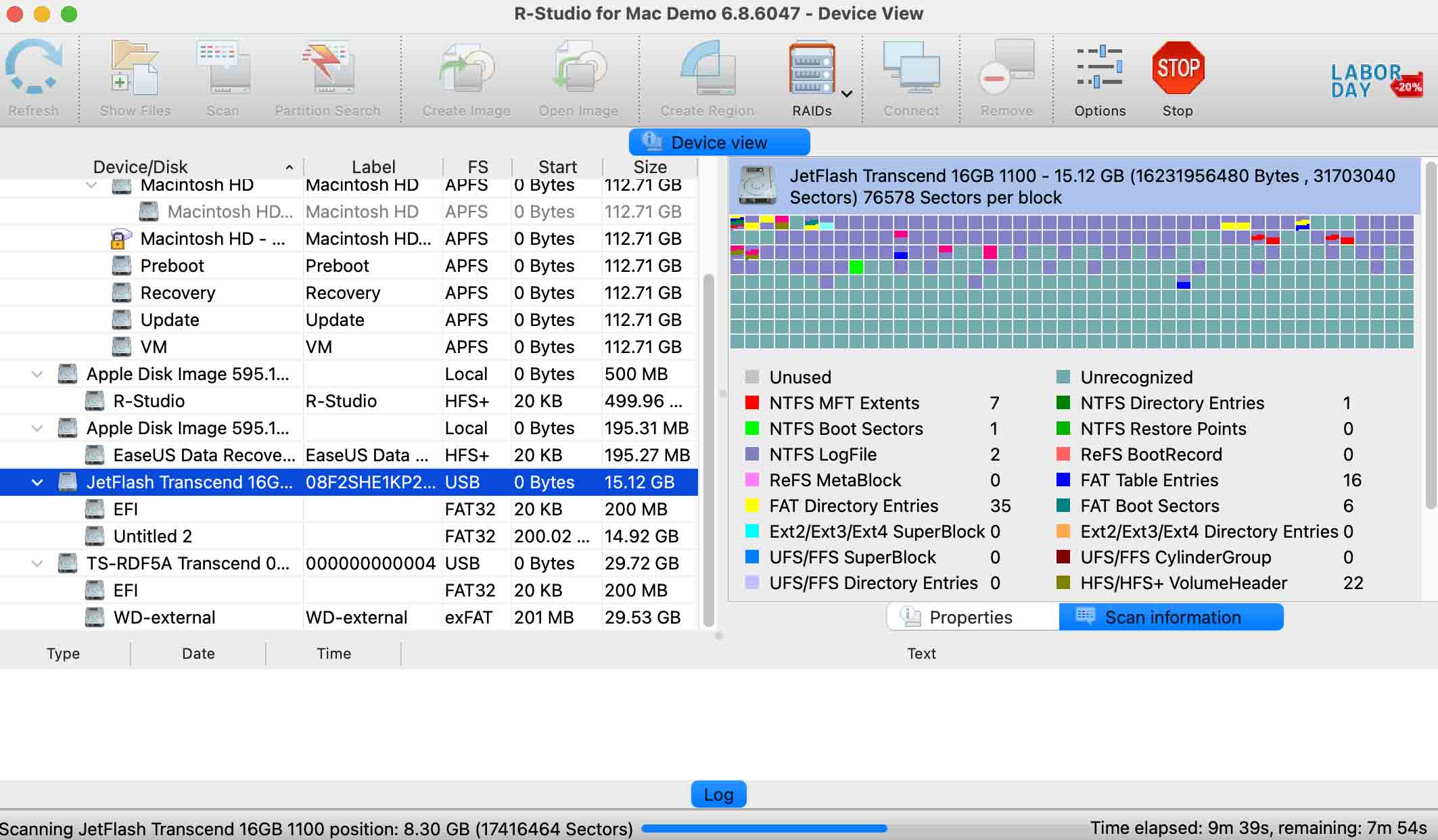Collapse the first Apple Disk Image 500 MB
The width and height of the screenshot is (1438, 840).
37,374
